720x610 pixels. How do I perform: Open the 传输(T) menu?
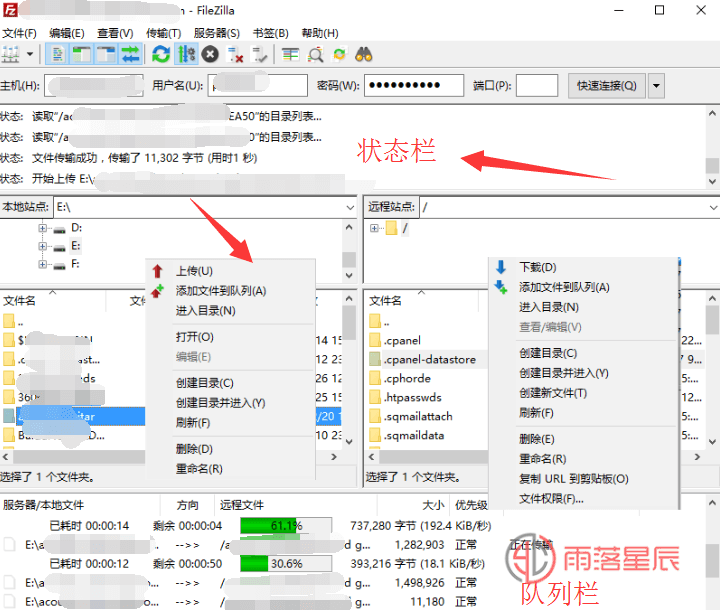163,33
